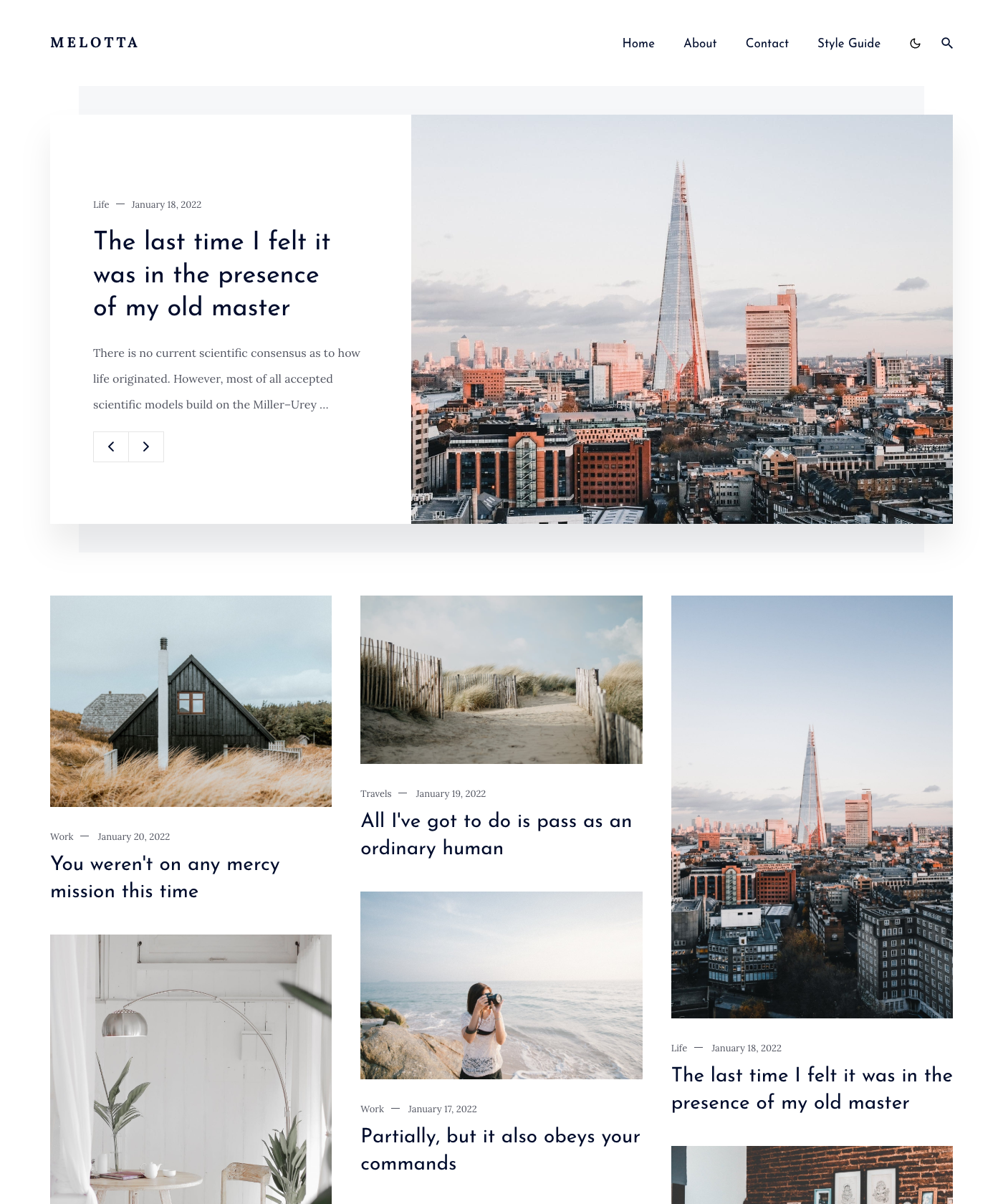
Task: Navigate to the Contact page
Action: (x=767, y=43)
